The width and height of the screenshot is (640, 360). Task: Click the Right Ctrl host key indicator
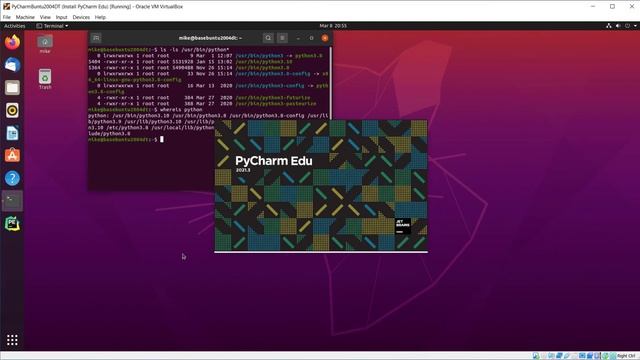tap(627, 356)
